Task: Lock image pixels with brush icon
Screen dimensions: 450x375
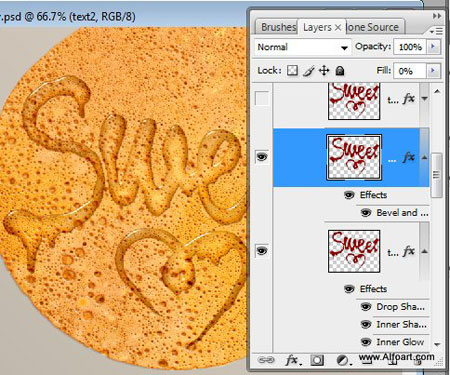Action: pos(308,71)
